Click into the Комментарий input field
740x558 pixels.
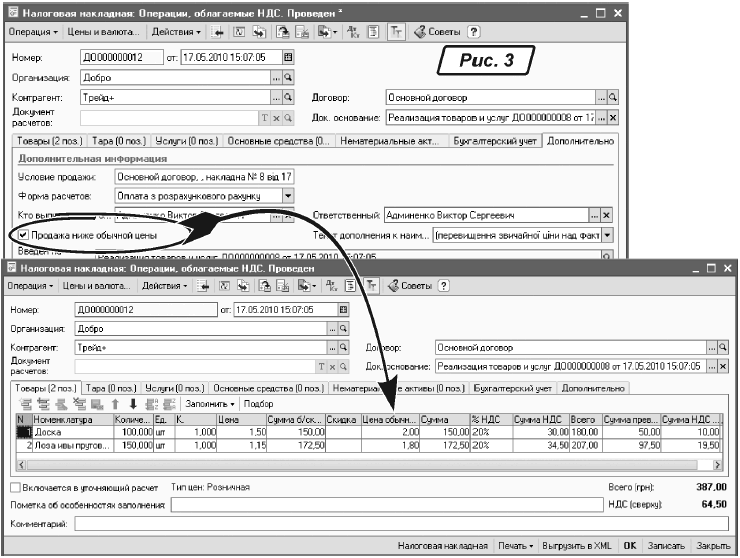pyautogui.click(x=400, y=524)
